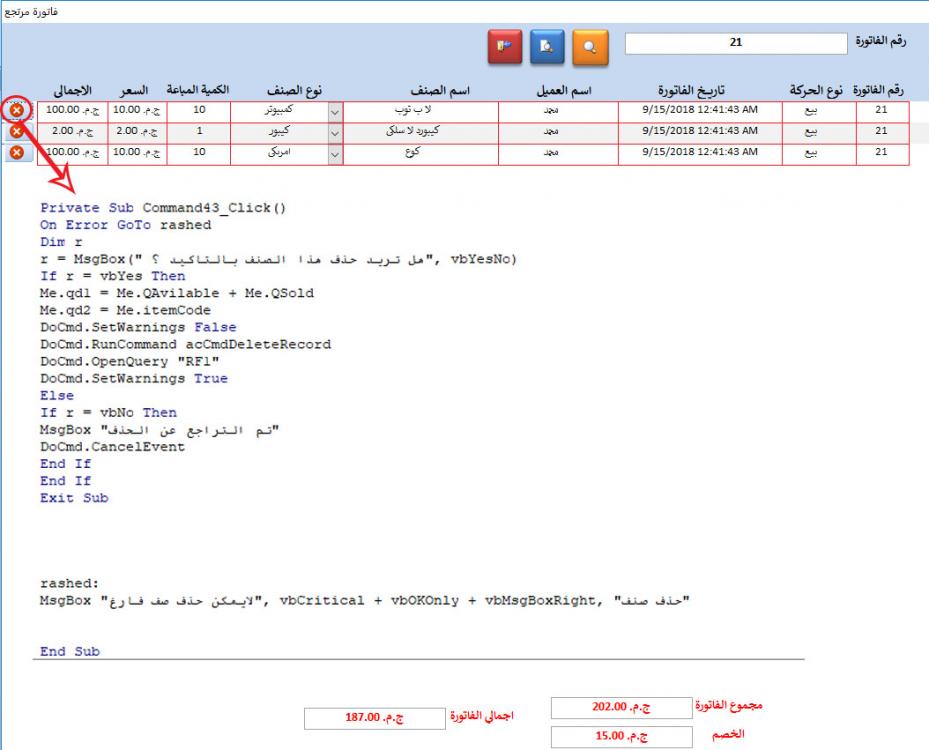The image size is (929, 750).
Task: Click the red exit door button
Action: click(x=505, y=47)
